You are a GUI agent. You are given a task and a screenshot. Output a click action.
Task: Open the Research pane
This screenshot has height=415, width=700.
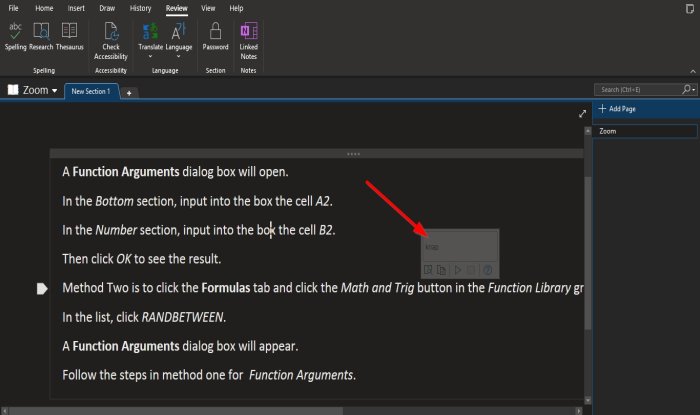pos(41,36)
